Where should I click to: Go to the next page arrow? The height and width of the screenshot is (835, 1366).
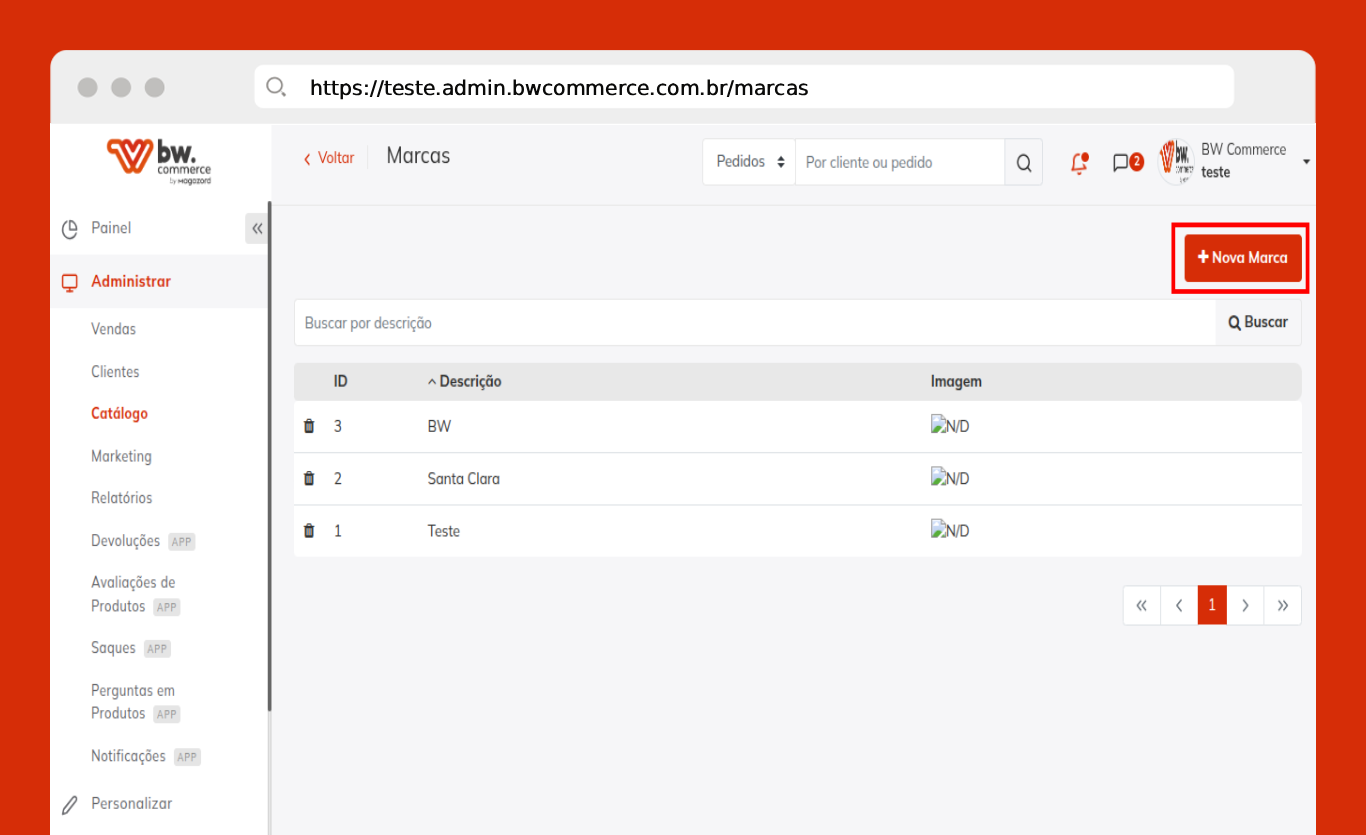pyautogui.click(x=1245, y=605)
